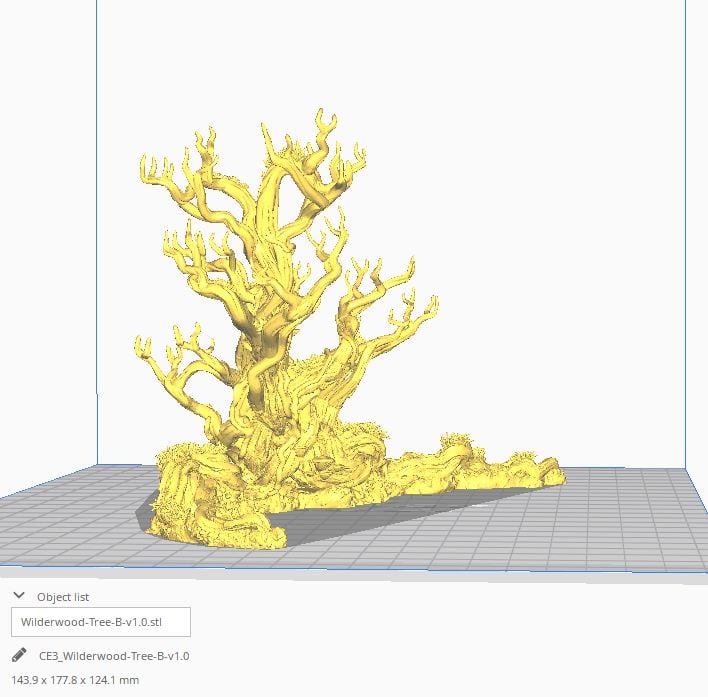This screenshot has width=708, height=697.
Task: Click the pencil edit job name icon
Action: [19, 655]
